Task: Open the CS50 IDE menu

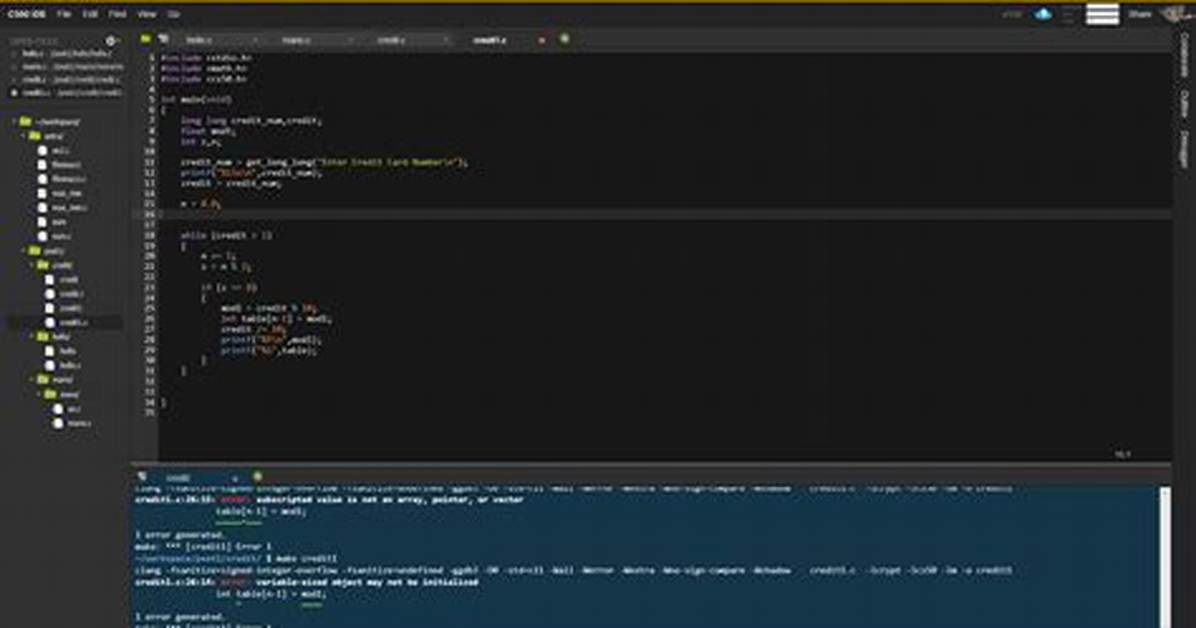Action: pos(27,14)
